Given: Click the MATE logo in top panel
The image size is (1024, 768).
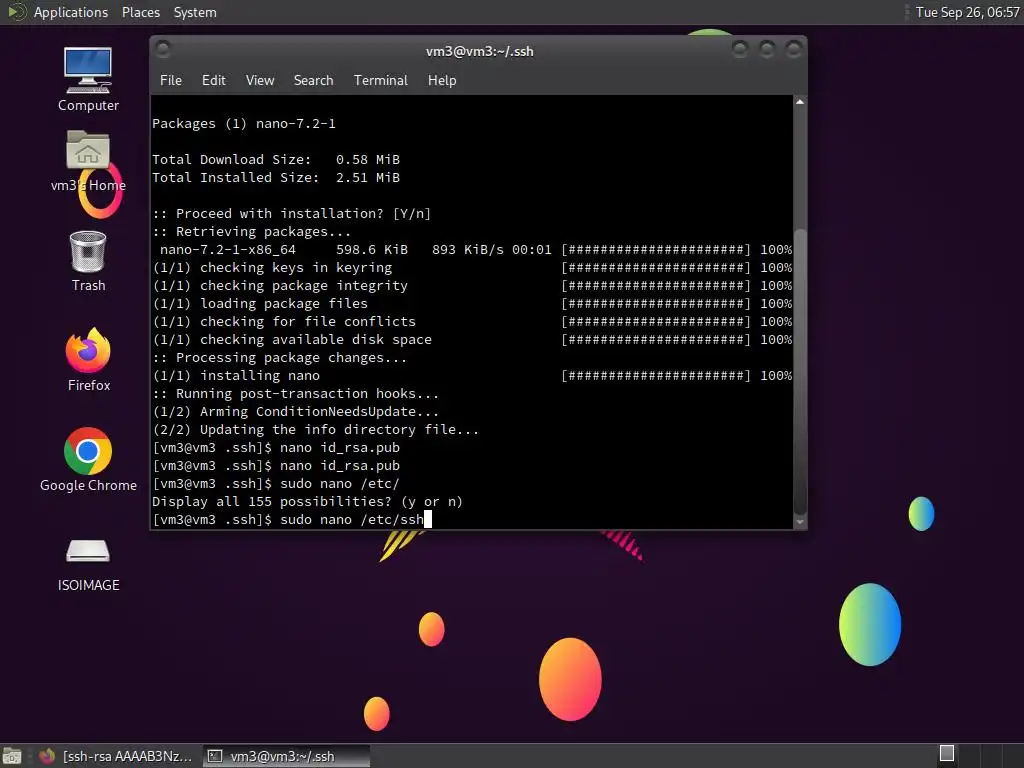Looking at the screenshot, I should (x=16, y=12).
